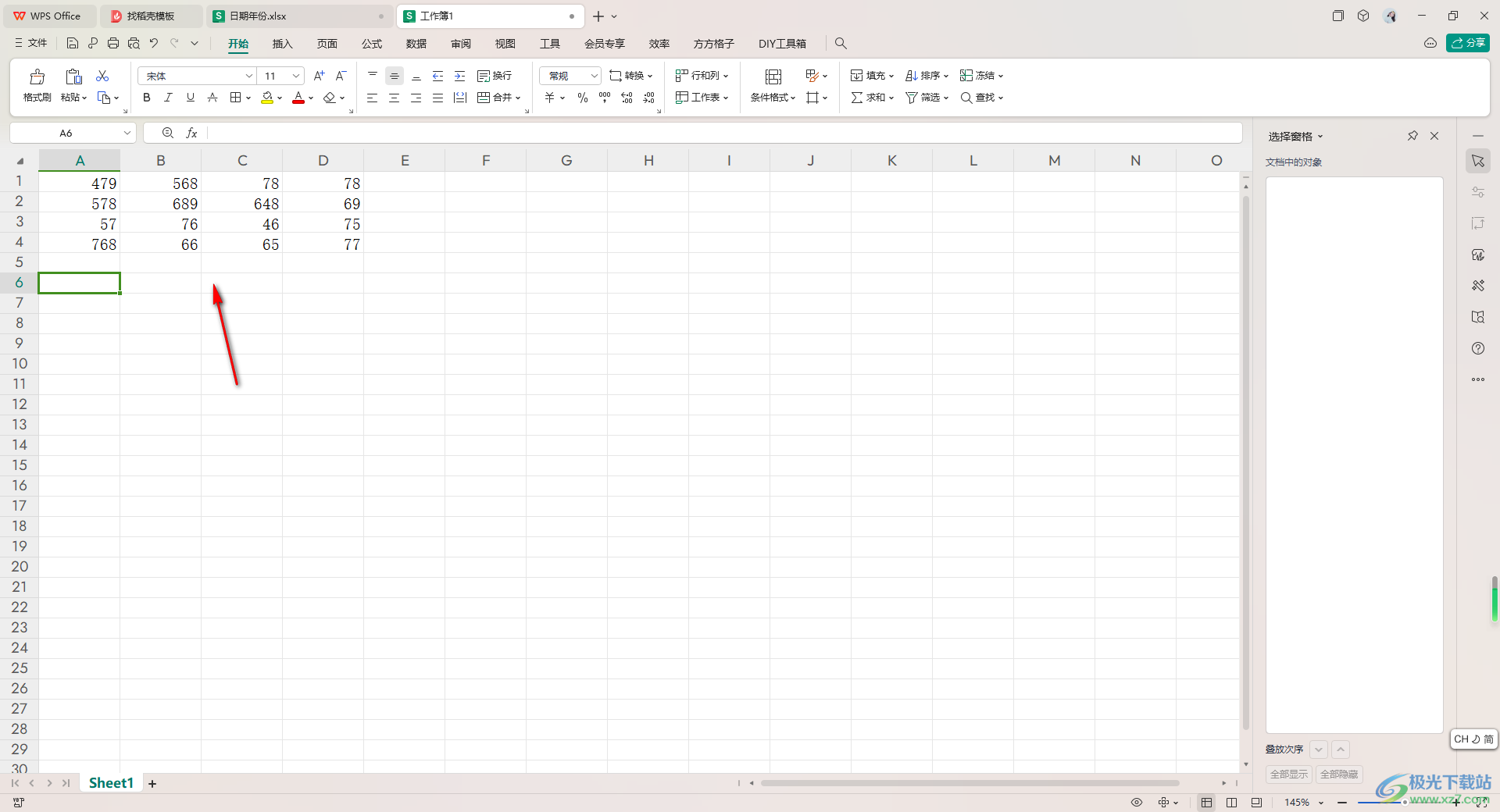
Task: Click the Format Painter brush icon
Action: [37, 77]
